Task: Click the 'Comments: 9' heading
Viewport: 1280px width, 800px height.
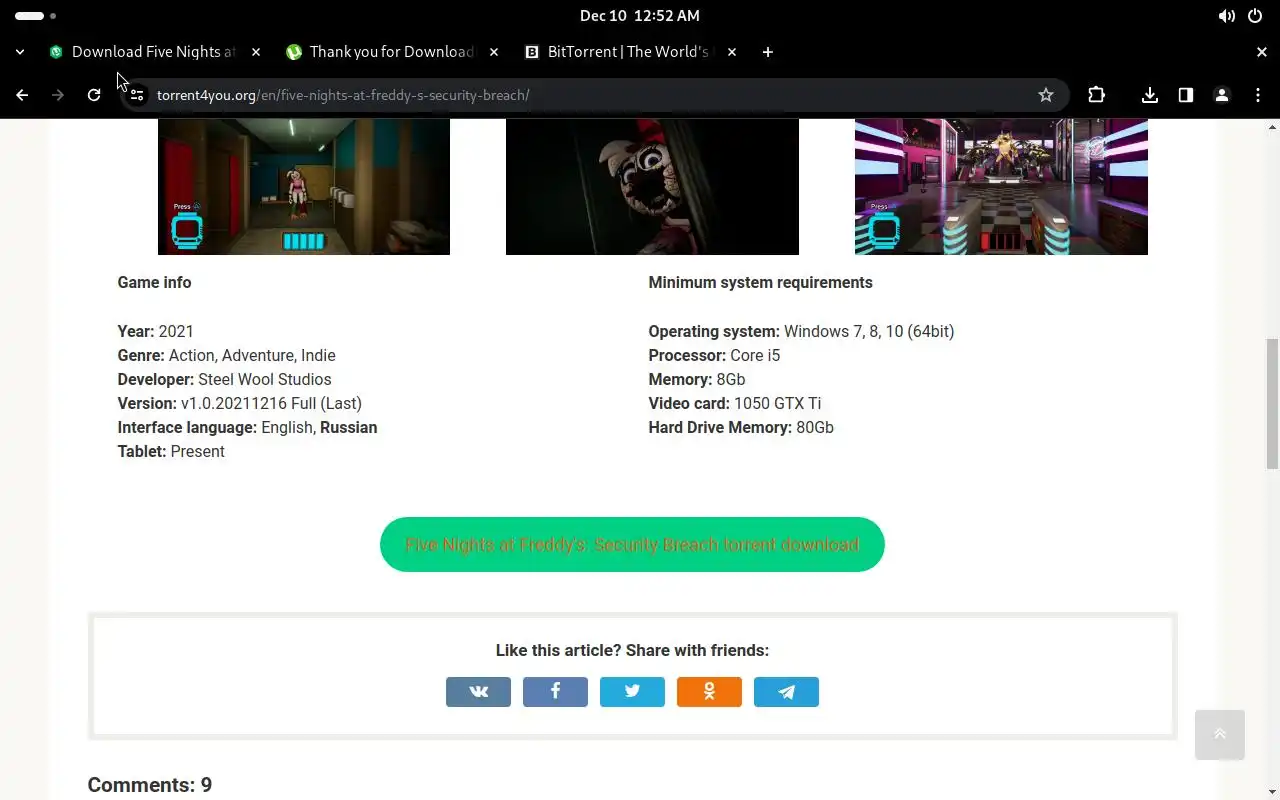Action: pos(150,785)
